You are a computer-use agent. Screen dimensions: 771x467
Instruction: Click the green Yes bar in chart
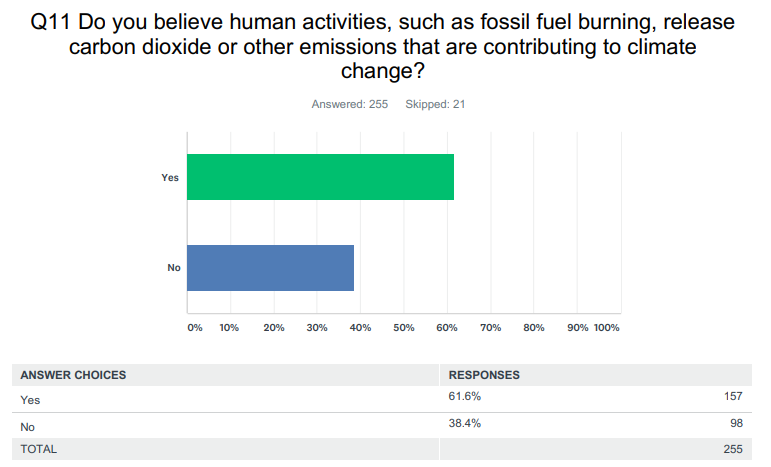tap(320, 177)
